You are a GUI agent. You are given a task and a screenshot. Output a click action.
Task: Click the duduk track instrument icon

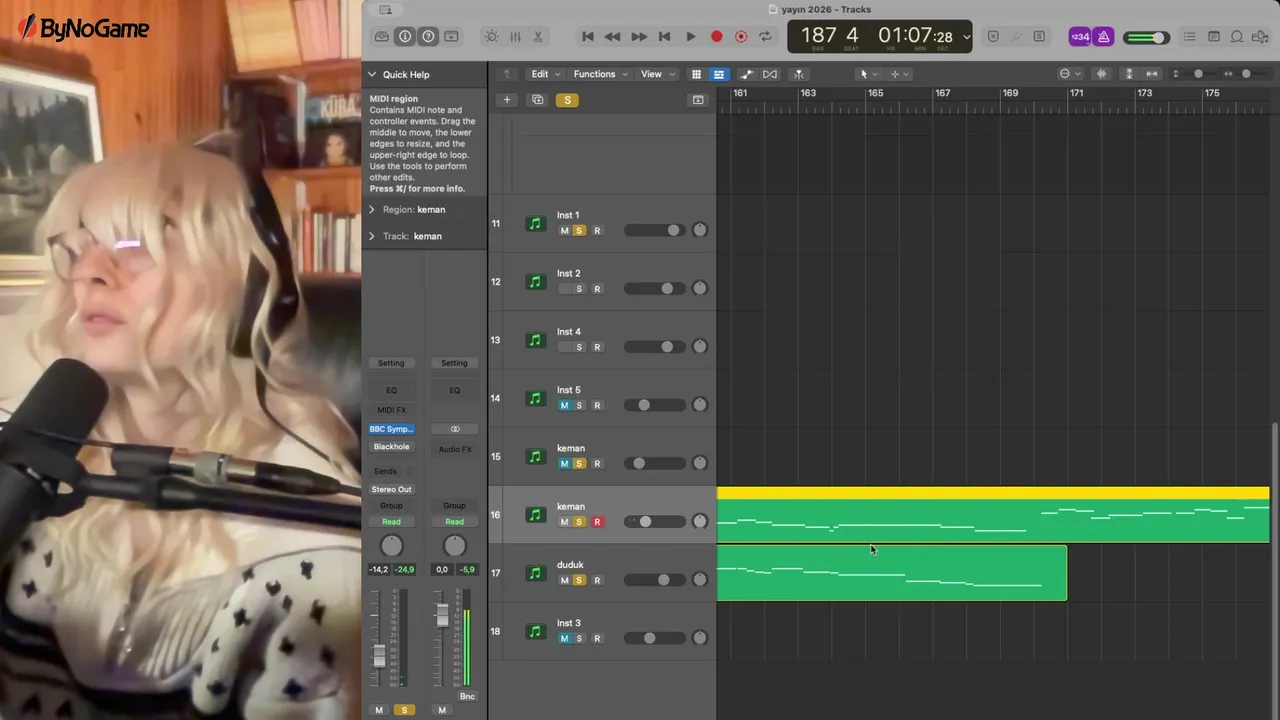tap(535, 573)
